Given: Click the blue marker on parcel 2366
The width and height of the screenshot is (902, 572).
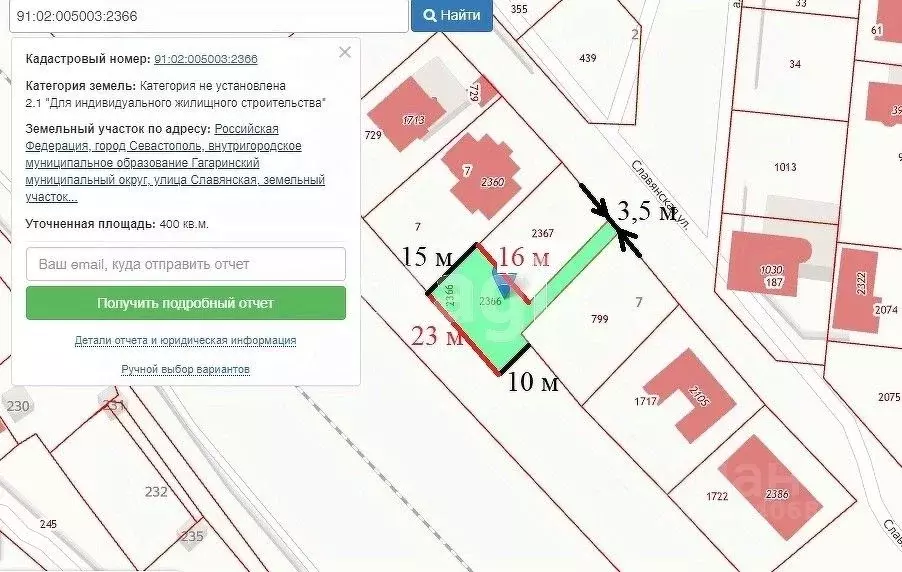Looking at the screenshot, I should [x=506, y=287].
